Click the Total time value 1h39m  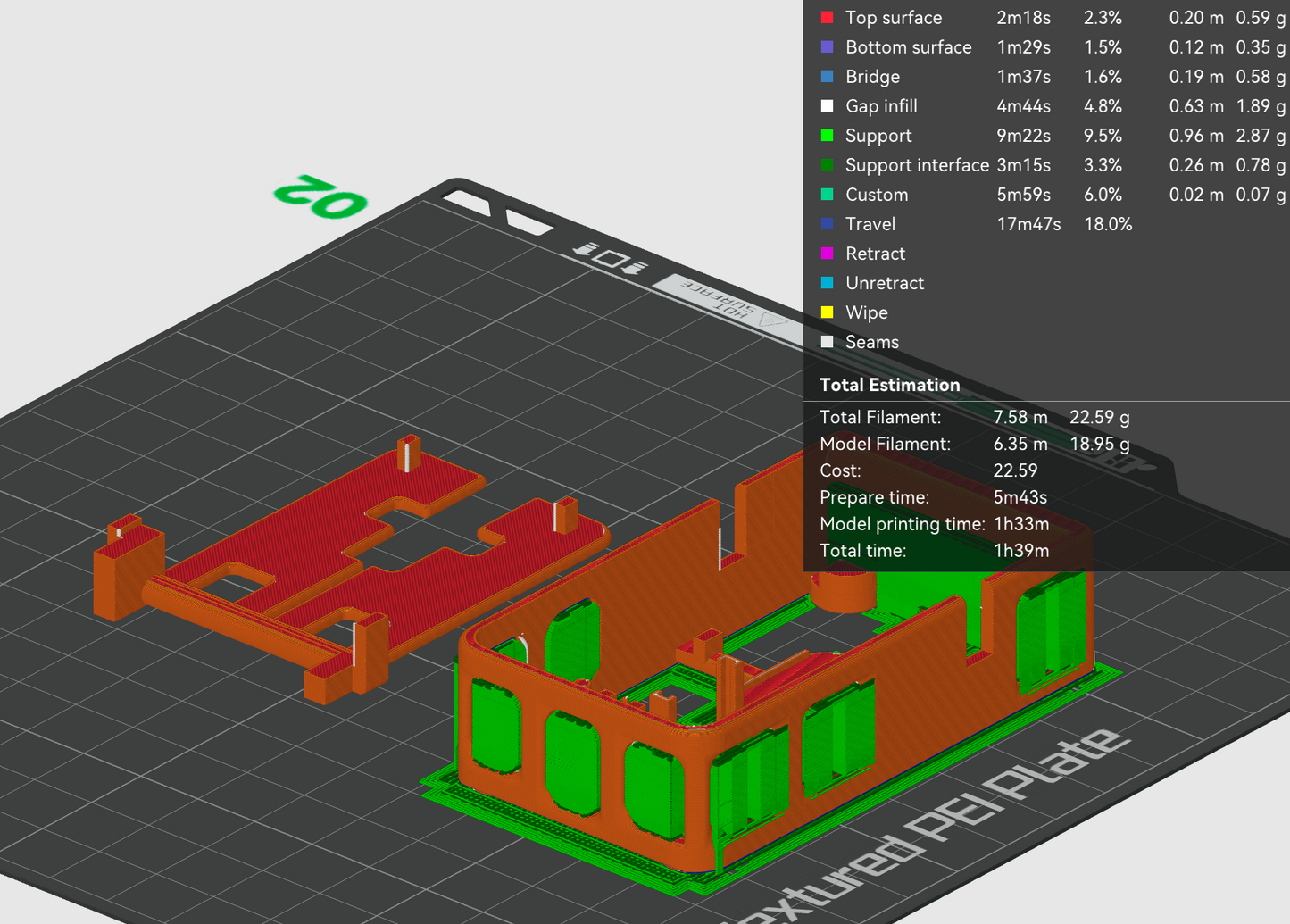pos(1021,551)
